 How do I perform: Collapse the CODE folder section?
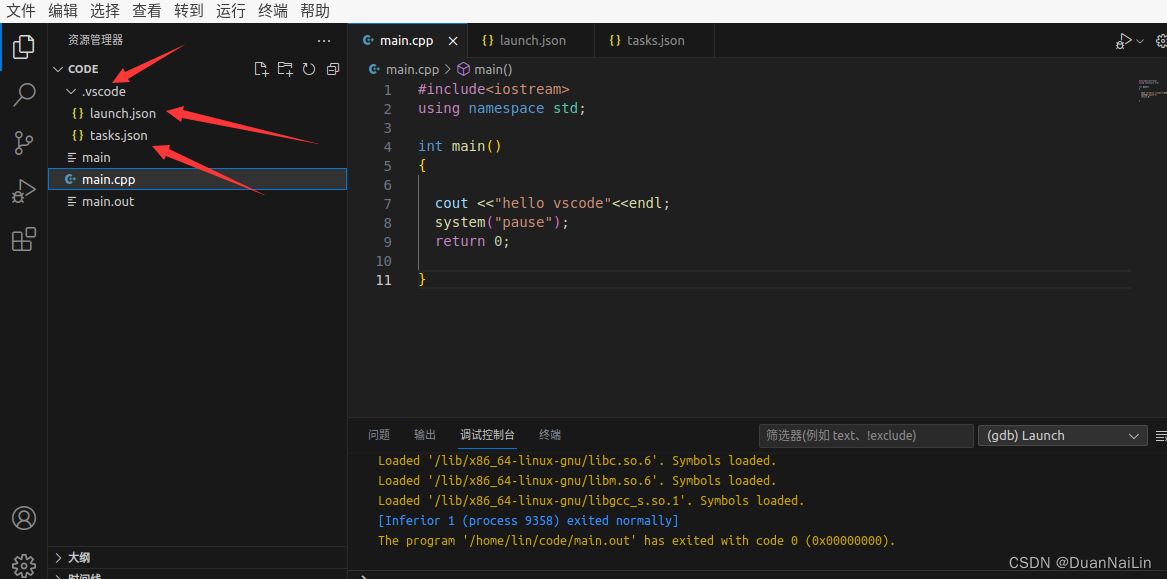[58, 69]
